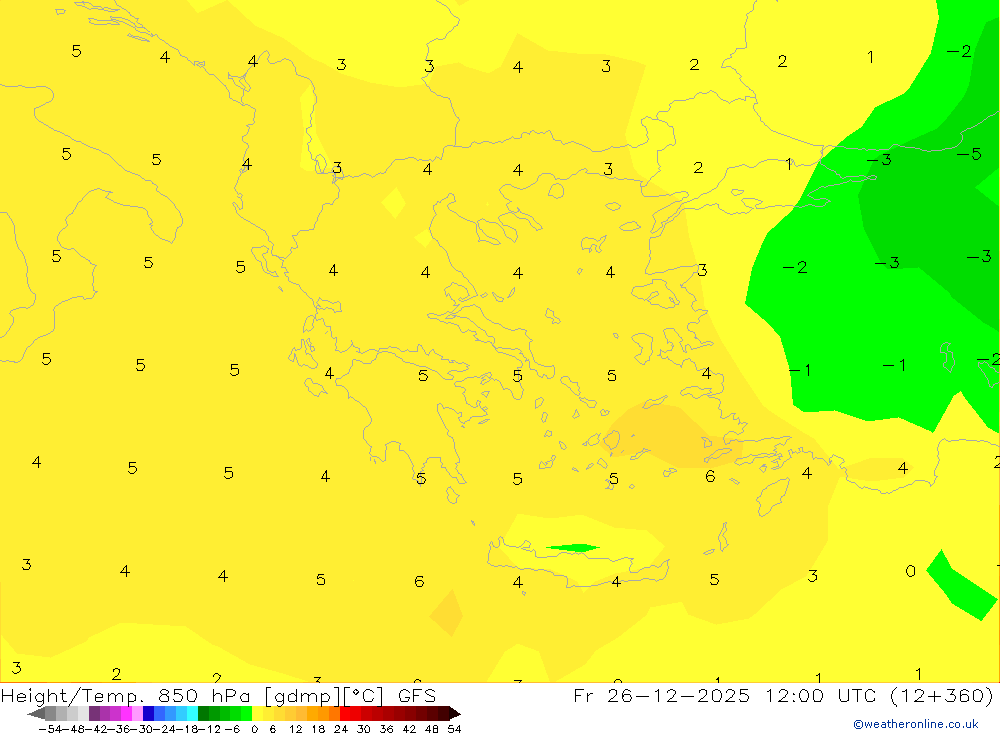Click the legend scale label '30'
The image size is (1000, 733).
[x=364, y=729]
